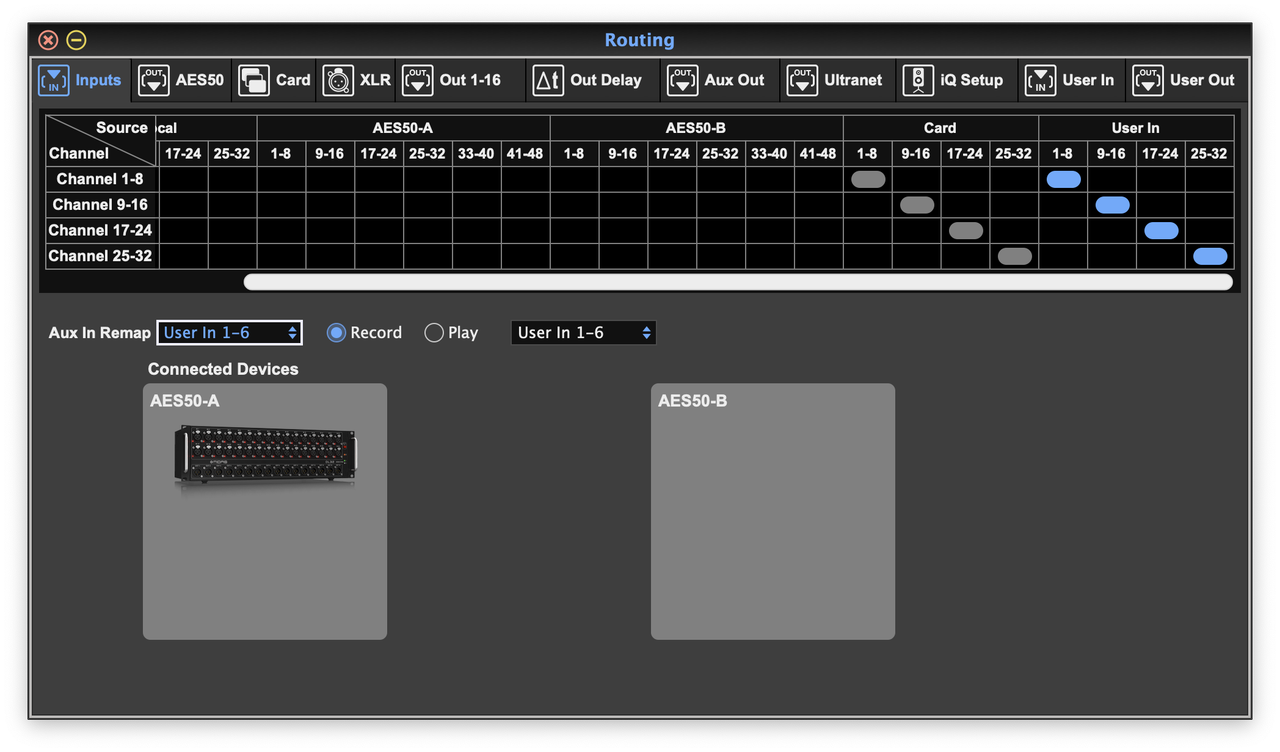Open the Aux In Remap dropdown
1280x752 pixels.
(229, 332)
